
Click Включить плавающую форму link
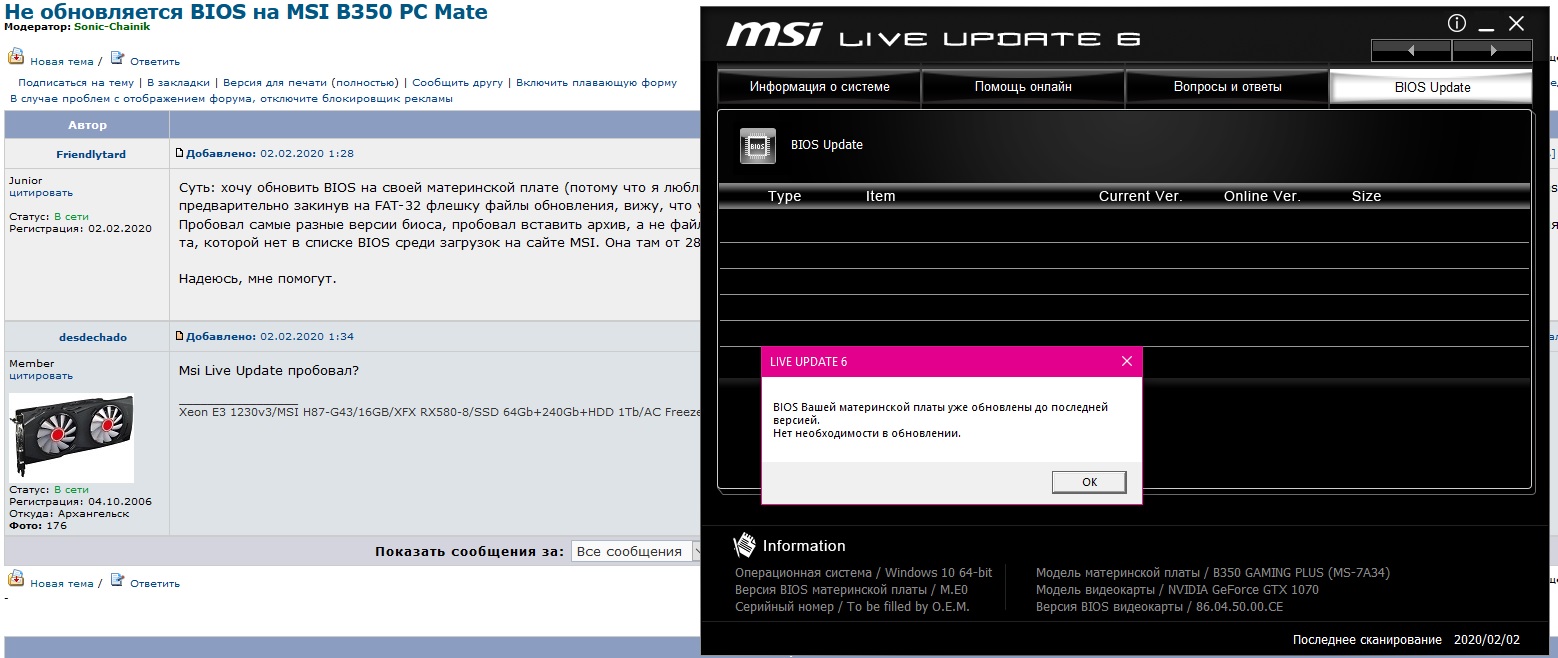pos(596,83)
